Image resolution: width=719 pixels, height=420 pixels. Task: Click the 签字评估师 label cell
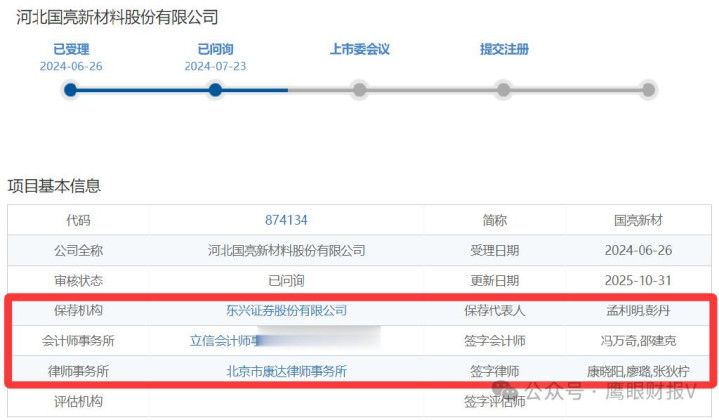pyautogui.click(x=494, y=402)
